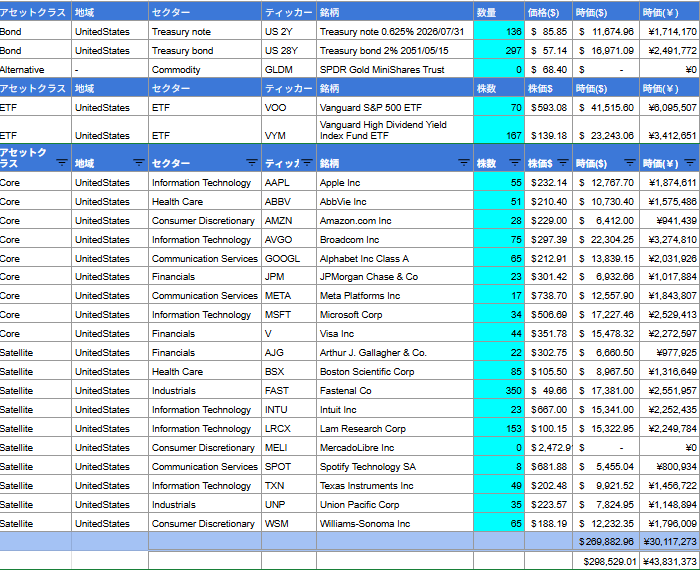This screenshot has width=700, height=570.
Task: Click the Microsoft Corp cell
Action: click(x=395, y=315)
